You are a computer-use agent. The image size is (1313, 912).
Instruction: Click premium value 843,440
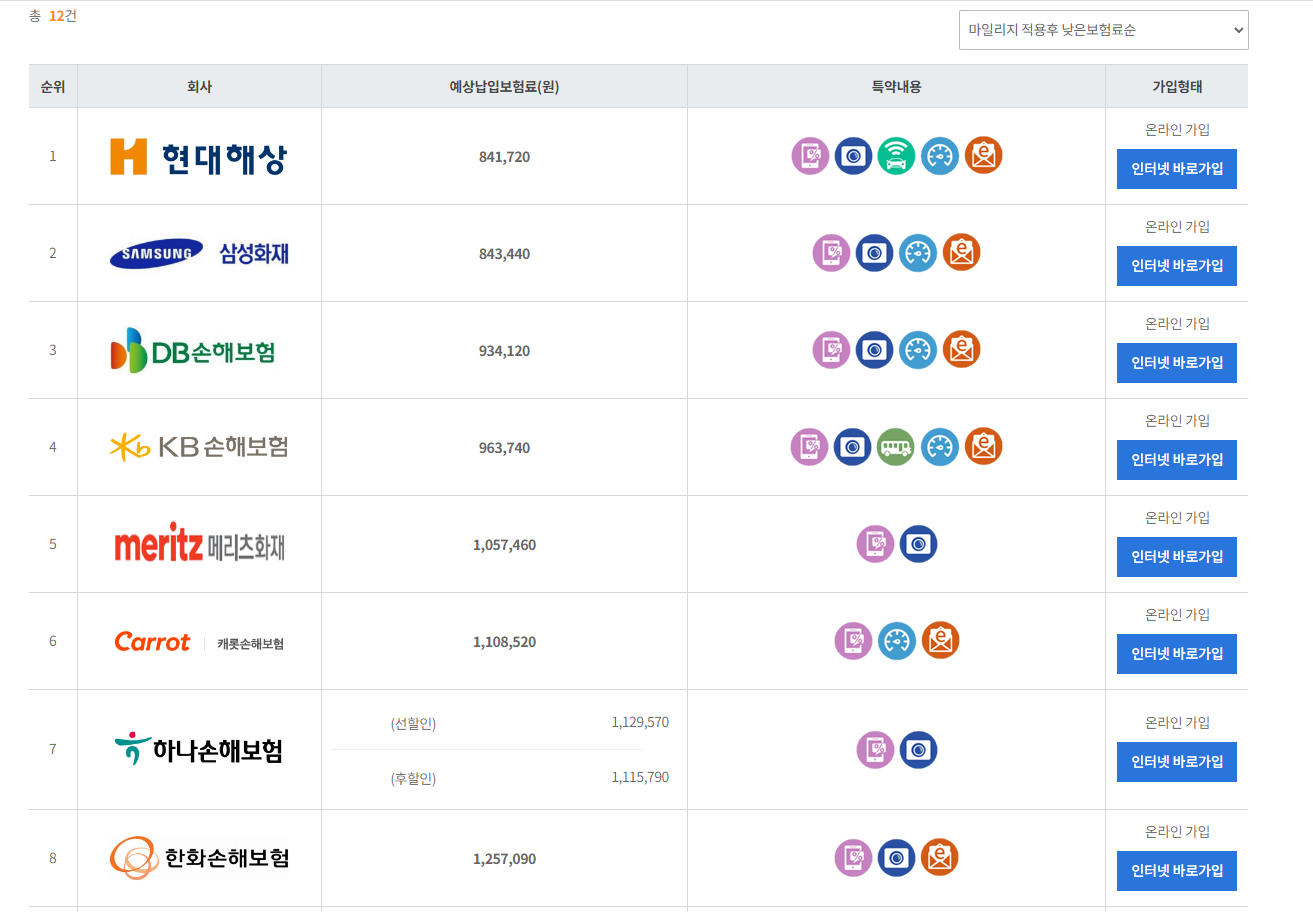click(x=504, y=254)
